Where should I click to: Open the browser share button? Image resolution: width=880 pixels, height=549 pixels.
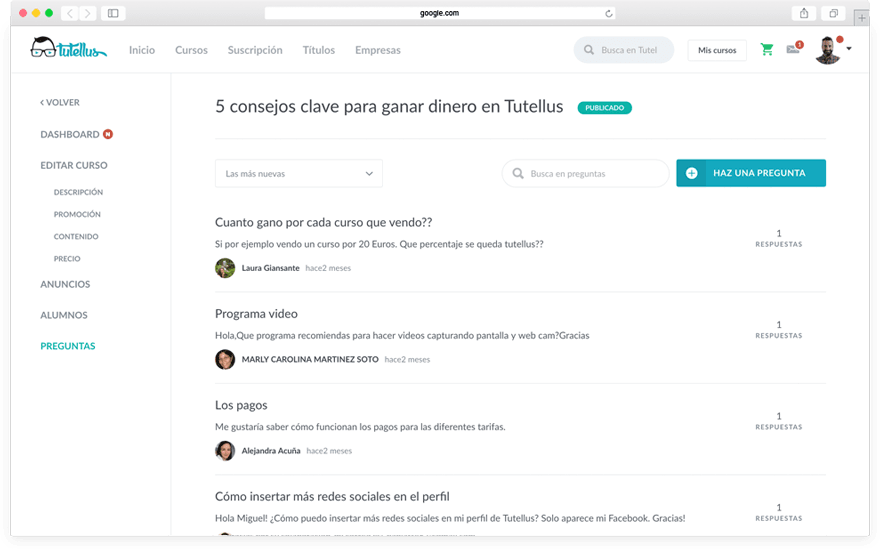[x=804, y=13]
